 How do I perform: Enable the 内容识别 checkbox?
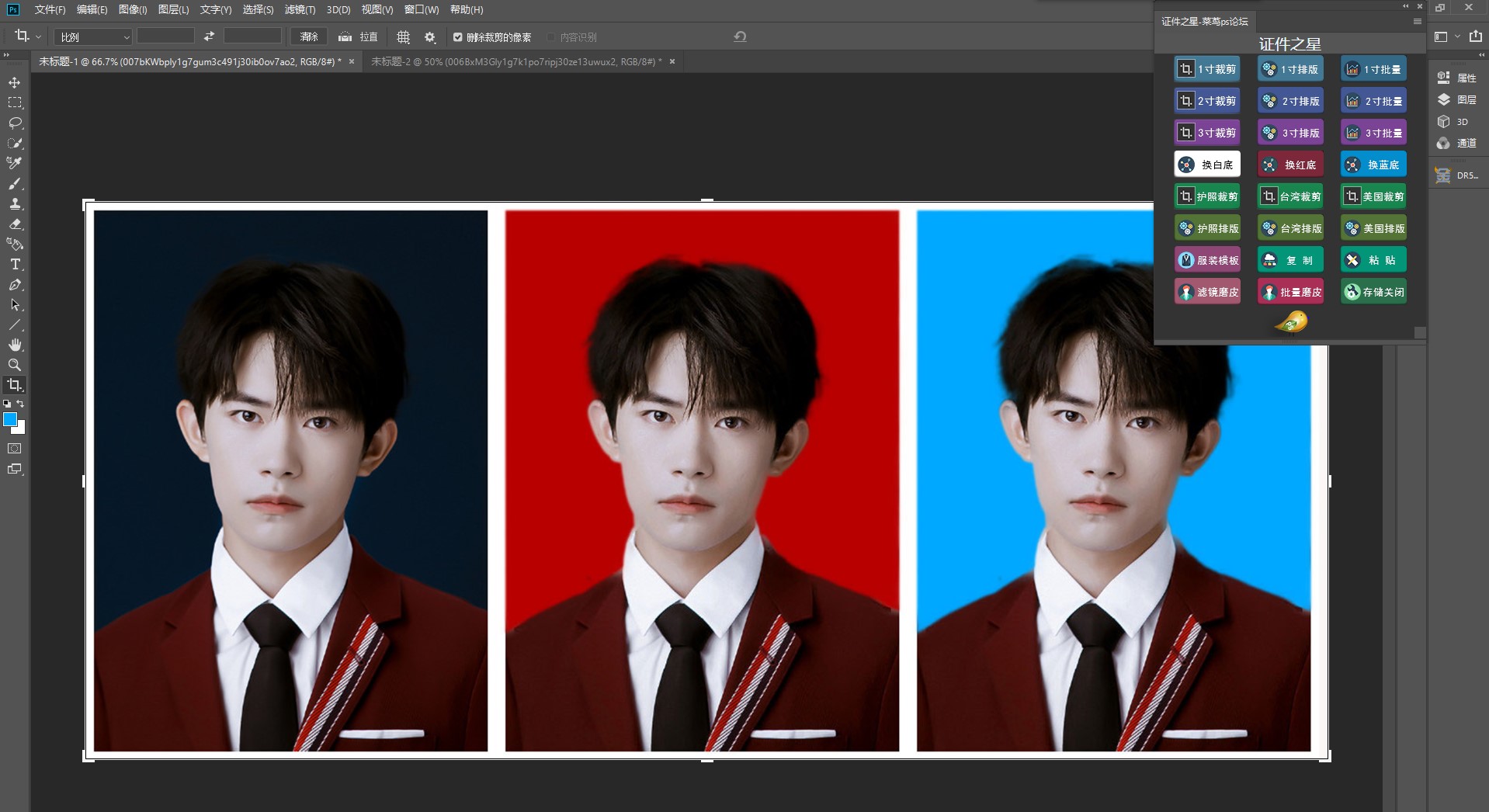[x=552, y=36]
